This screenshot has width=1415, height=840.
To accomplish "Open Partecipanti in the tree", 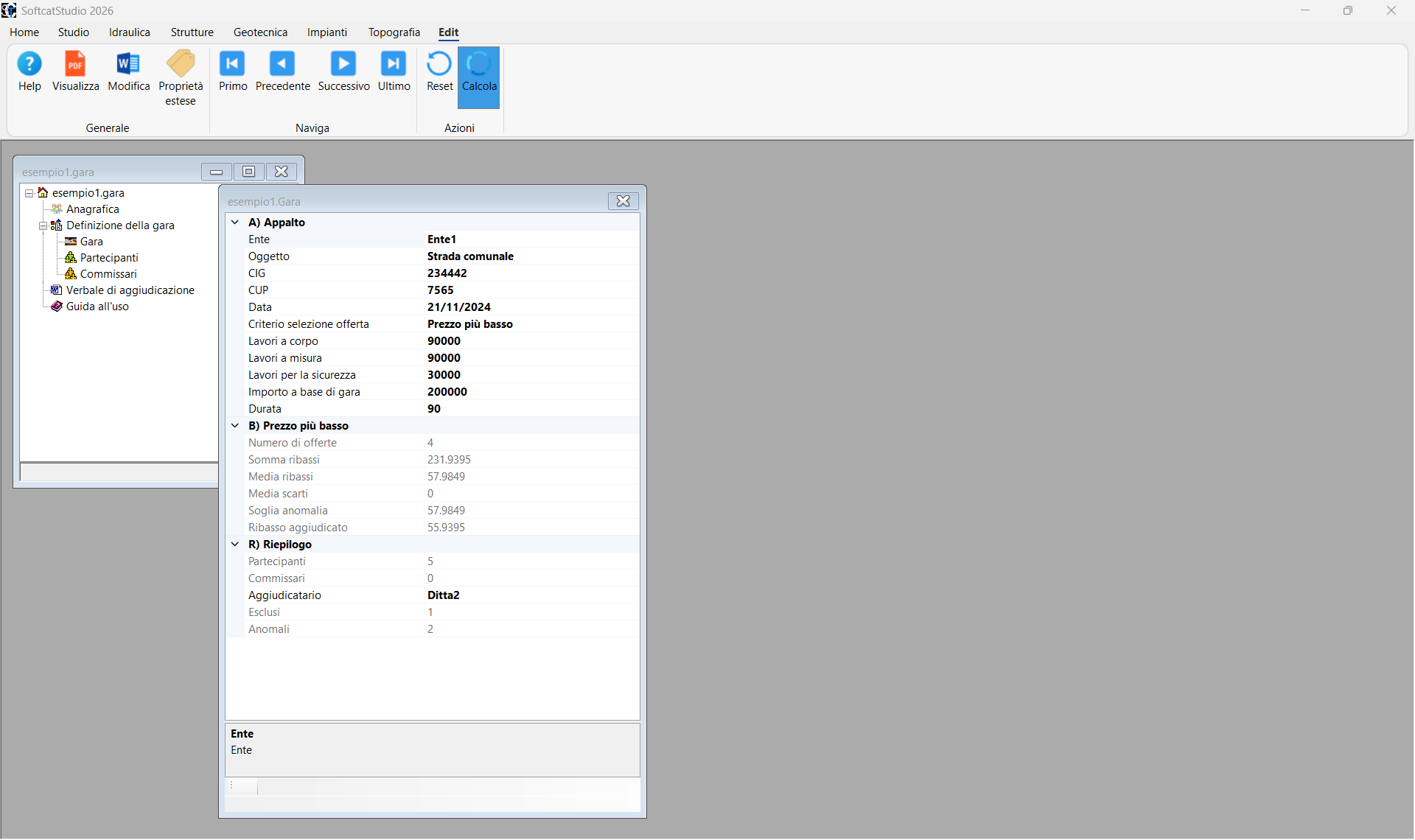I will click(x=109, y=258).
